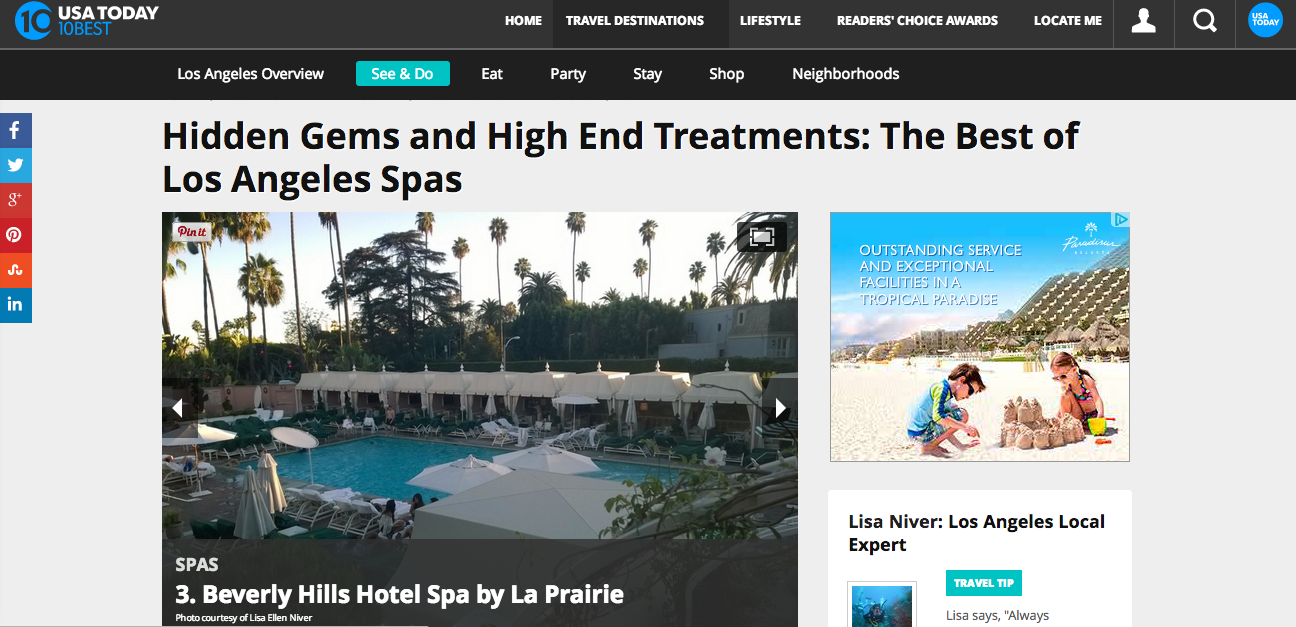View slideshow in fullscreen mode
This screenshot has width=1296, height=627.
click(762, 237)
